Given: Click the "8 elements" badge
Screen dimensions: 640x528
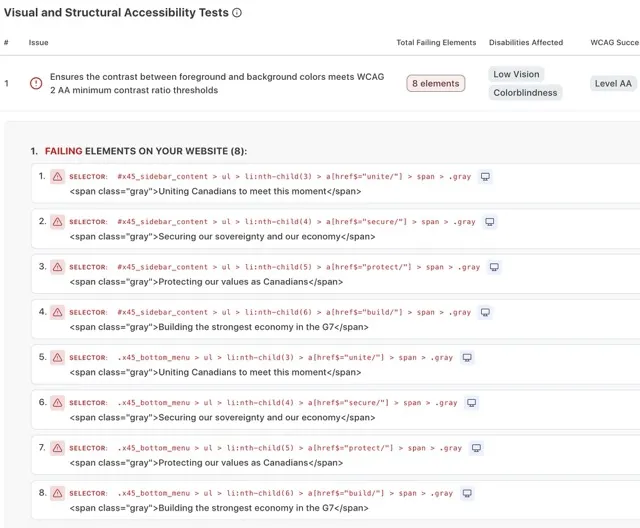Looking at the screenshot, I should (x=435, y=83).
